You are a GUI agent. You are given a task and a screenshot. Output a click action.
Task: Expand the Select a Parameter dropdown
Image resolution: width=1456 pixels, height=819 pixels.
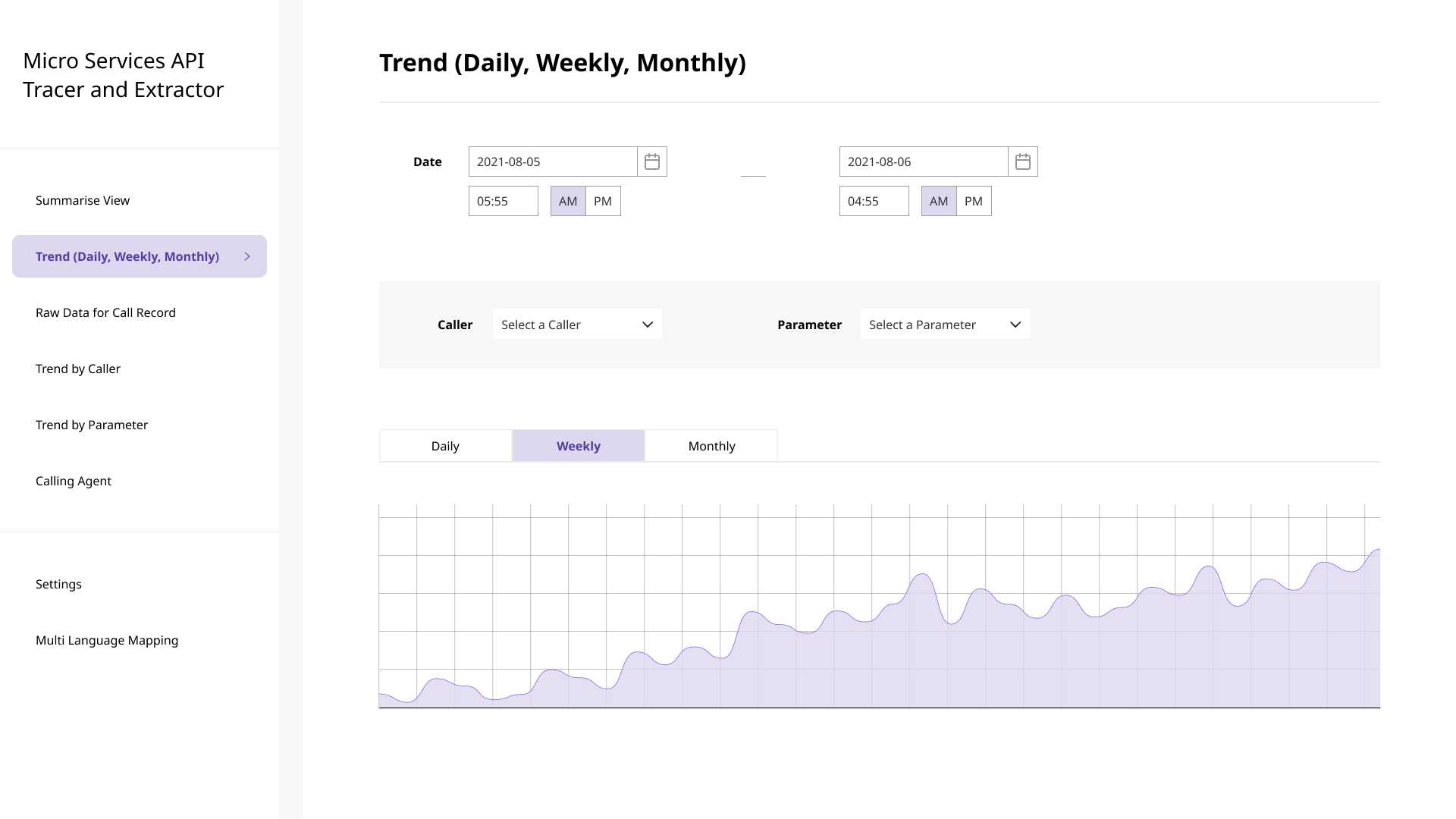tap(945, 325)
